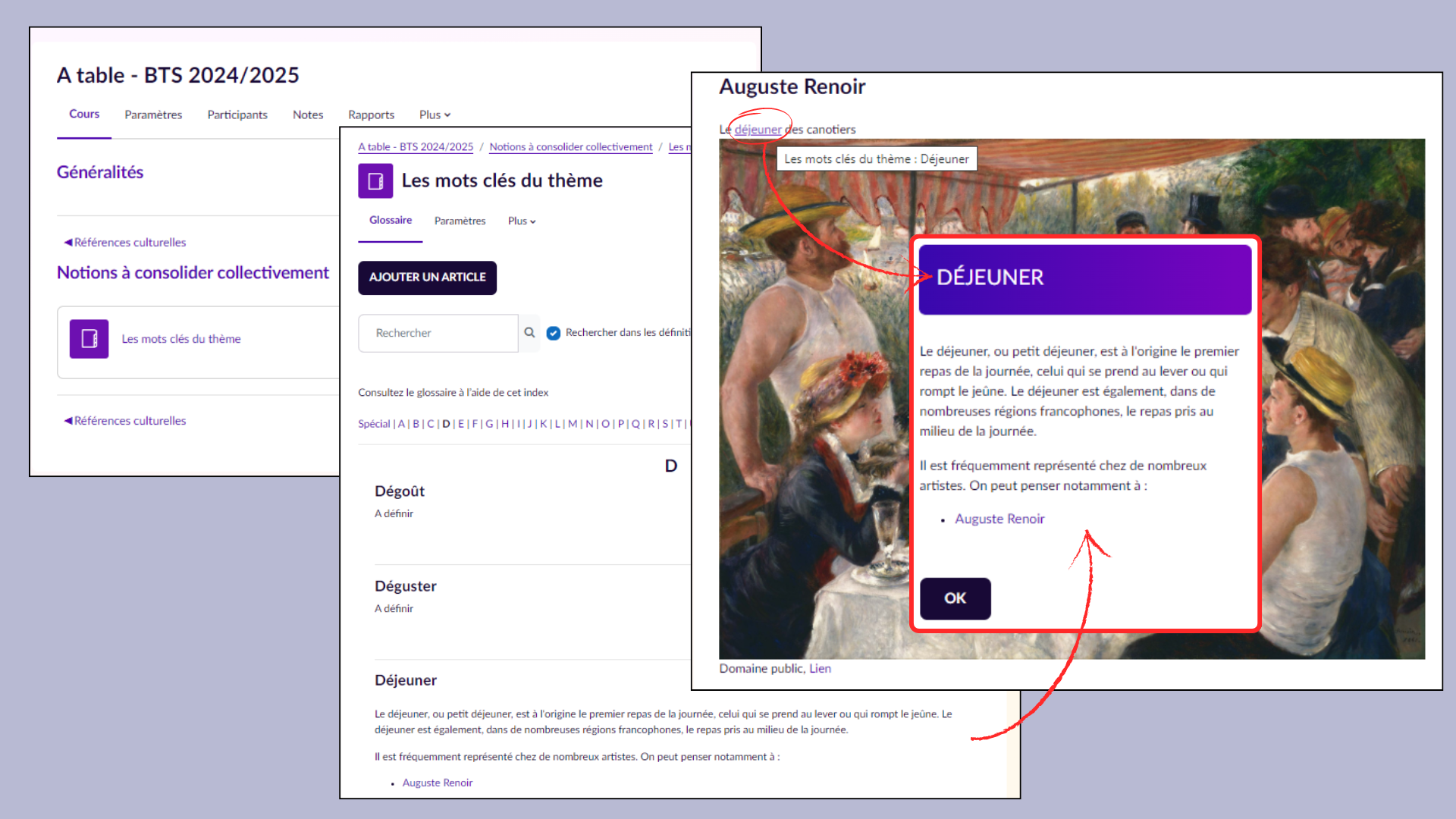Image resolution: width=1456 pixels, height=819 pixels.
Task: Expand the glossary 'Plus' dropdown
Action: click(521, 221)
